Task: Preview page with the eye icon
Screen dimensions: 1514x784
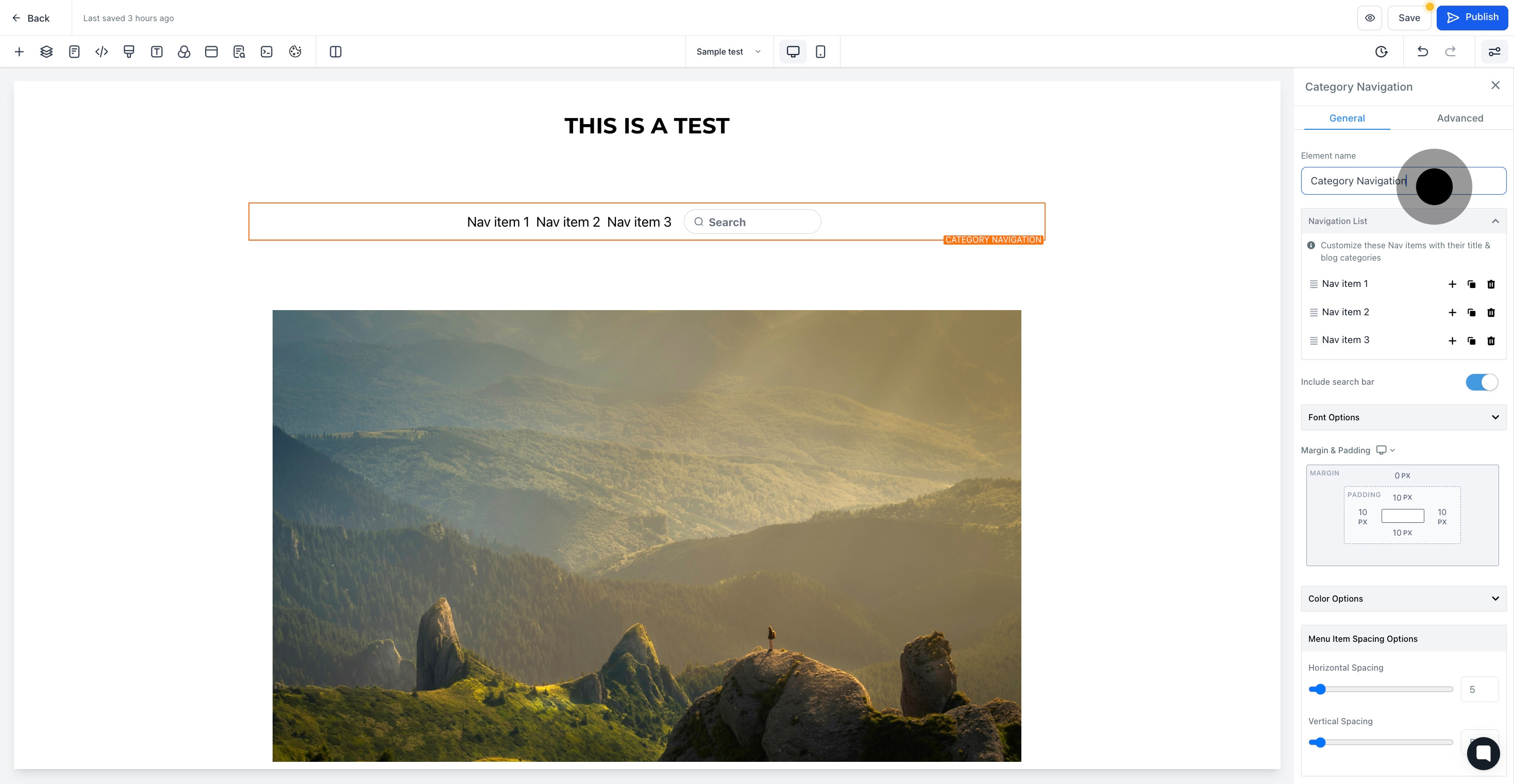Action: pos(1369,18)
